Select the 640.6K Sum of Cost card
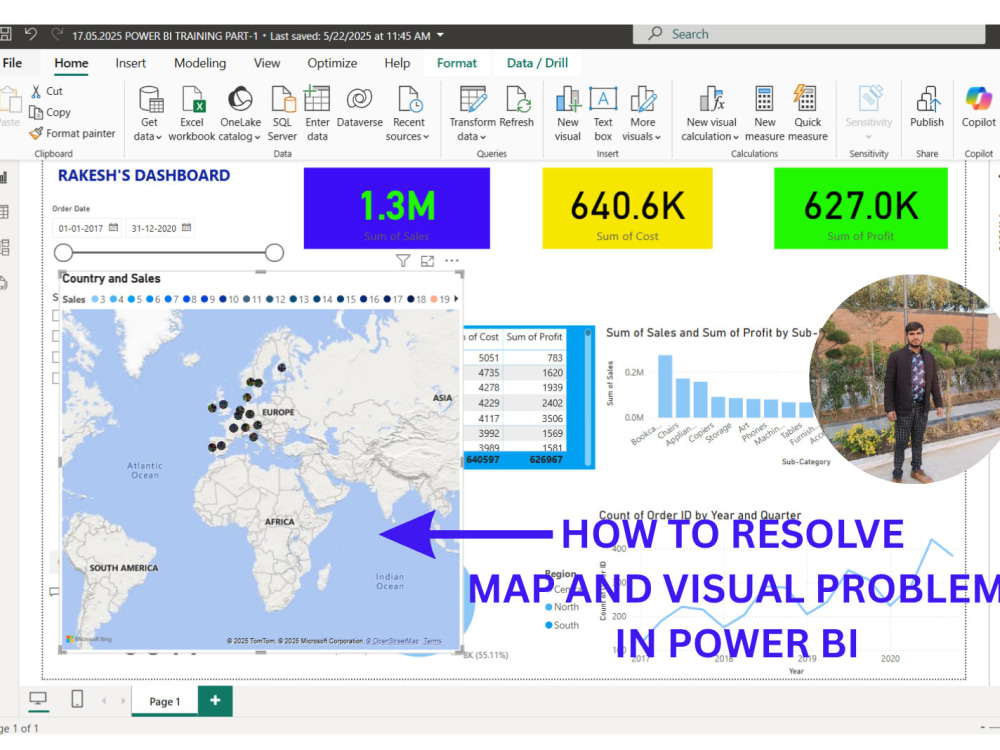Screen dimensions: 1000x750 628,209
